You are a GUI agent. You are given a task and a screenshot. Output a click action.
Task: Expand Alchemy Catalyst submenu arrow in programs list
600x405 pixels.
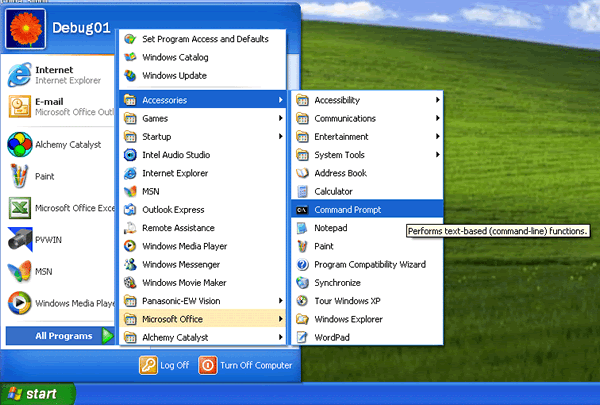[280, 337]
